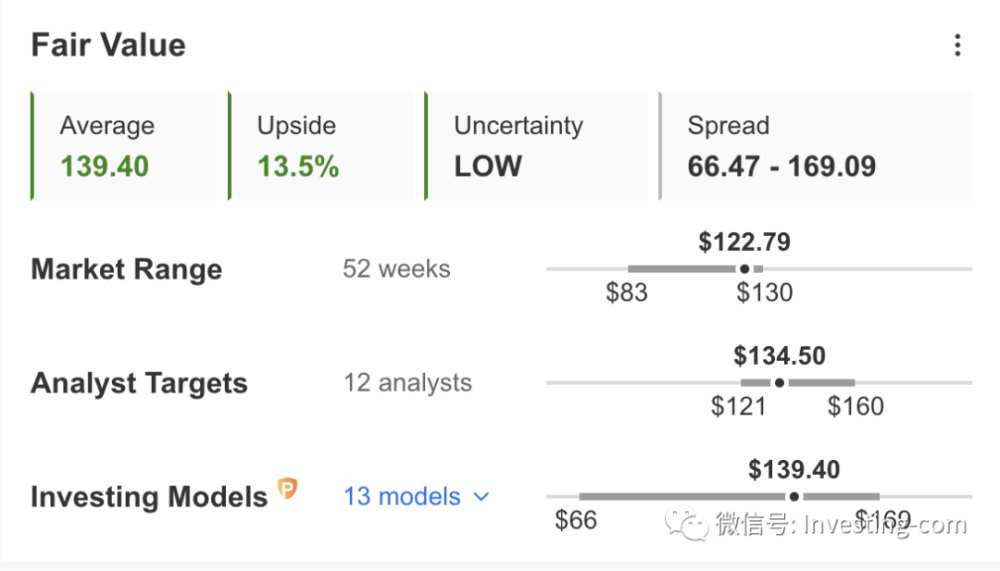Click the 52 weeks period text
This screenshot has height=571, width=1000.
397,269
